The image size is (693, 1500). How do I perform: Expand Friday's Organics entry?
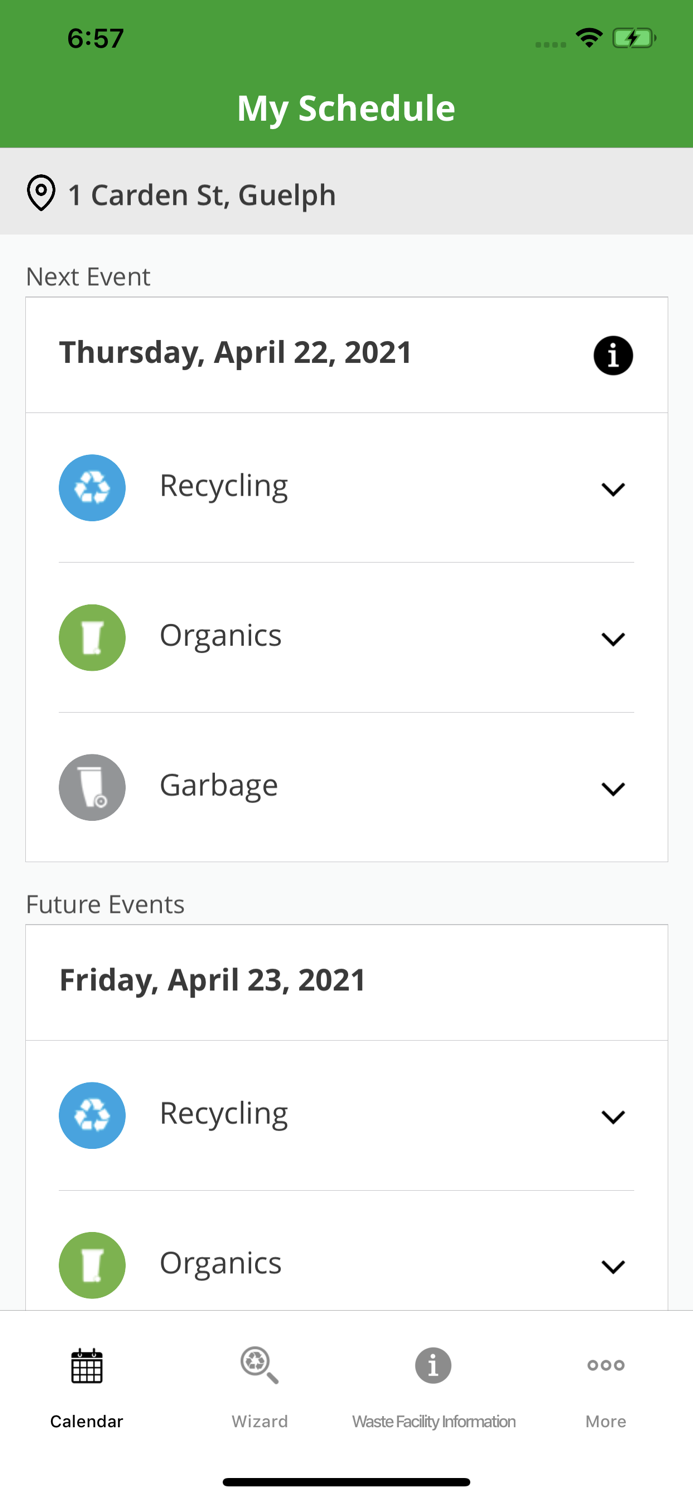(x=614, y=1266)
